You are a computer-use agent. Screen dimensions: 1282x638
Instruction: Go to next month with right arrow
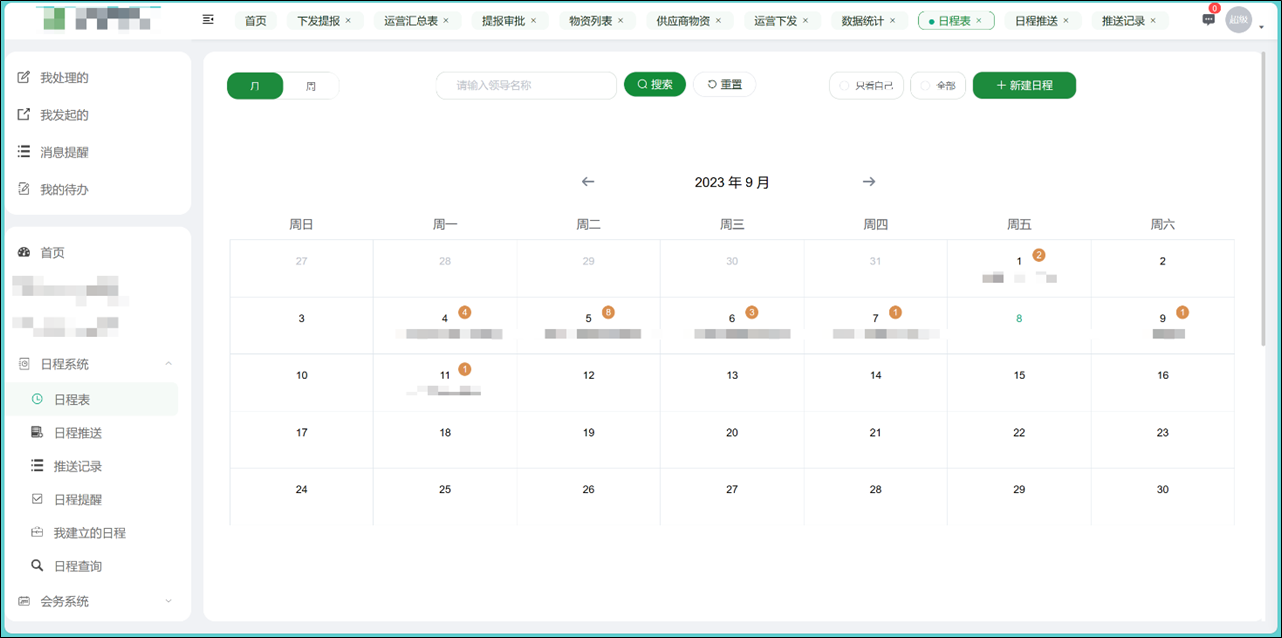[x=869, y=181]
